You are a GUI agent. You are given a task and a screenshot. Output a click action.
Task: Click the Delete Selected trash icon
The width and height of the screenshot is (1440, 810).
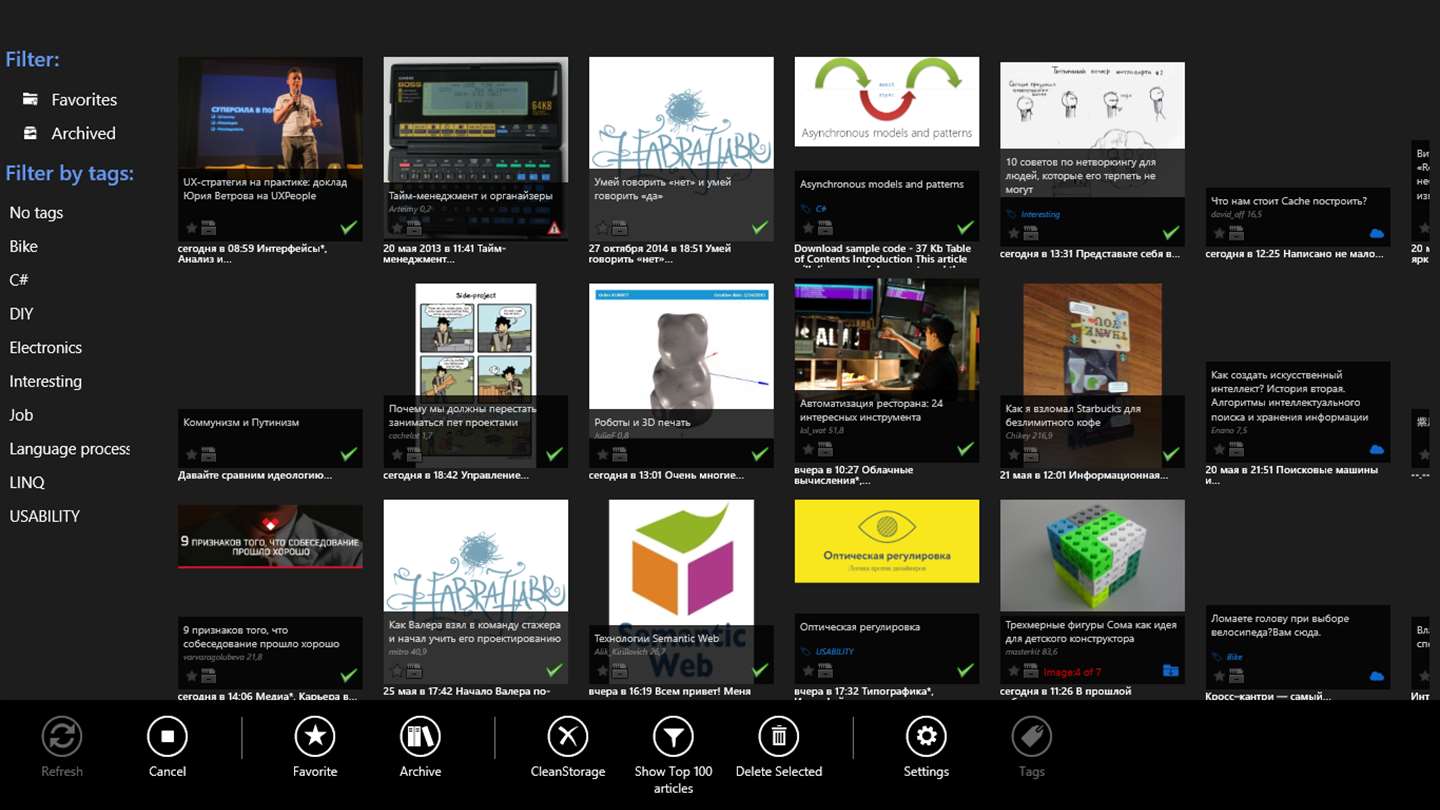(778, 738)
